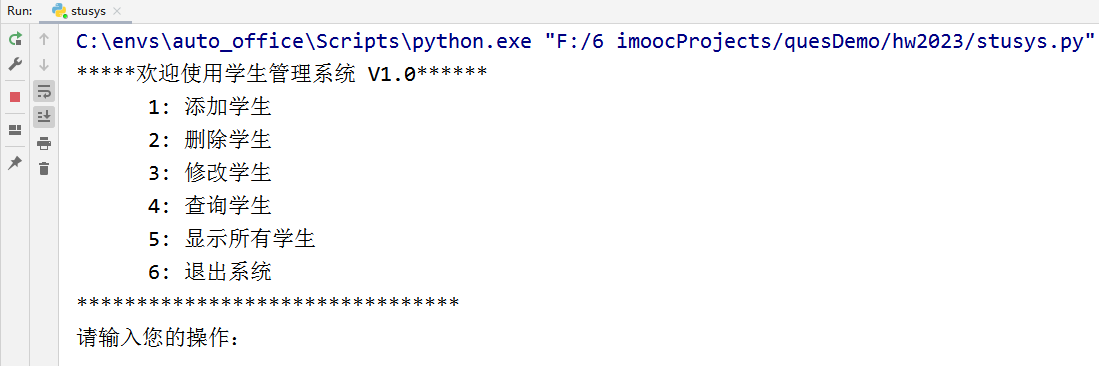Viewport: 1099px width, 366px height.
Task: Jump up the stack trace arrow
Action: 44,39
